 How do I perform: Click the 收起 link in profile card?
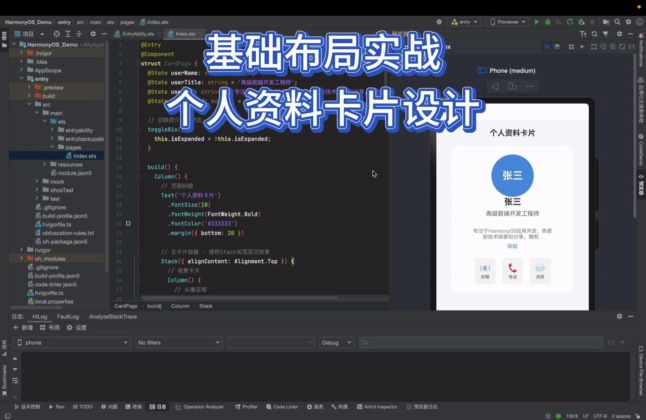coord(512,245)
